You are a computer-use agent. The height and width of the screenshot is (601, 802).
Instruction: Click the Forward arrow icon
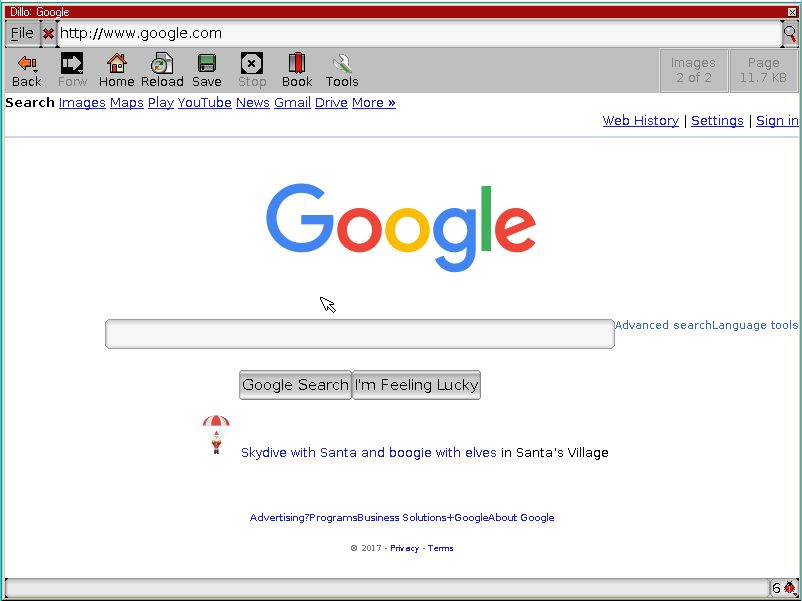click(72, 64)
